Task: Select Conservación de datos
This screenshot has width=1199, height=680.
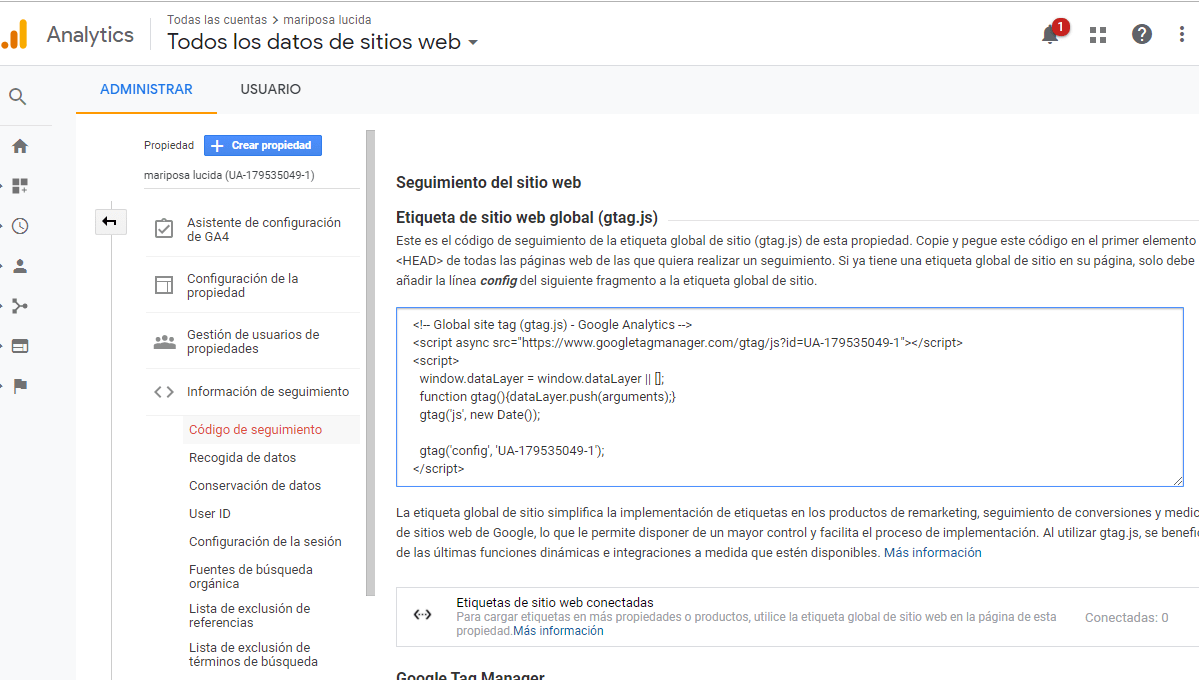Action: tap(255, 486)
